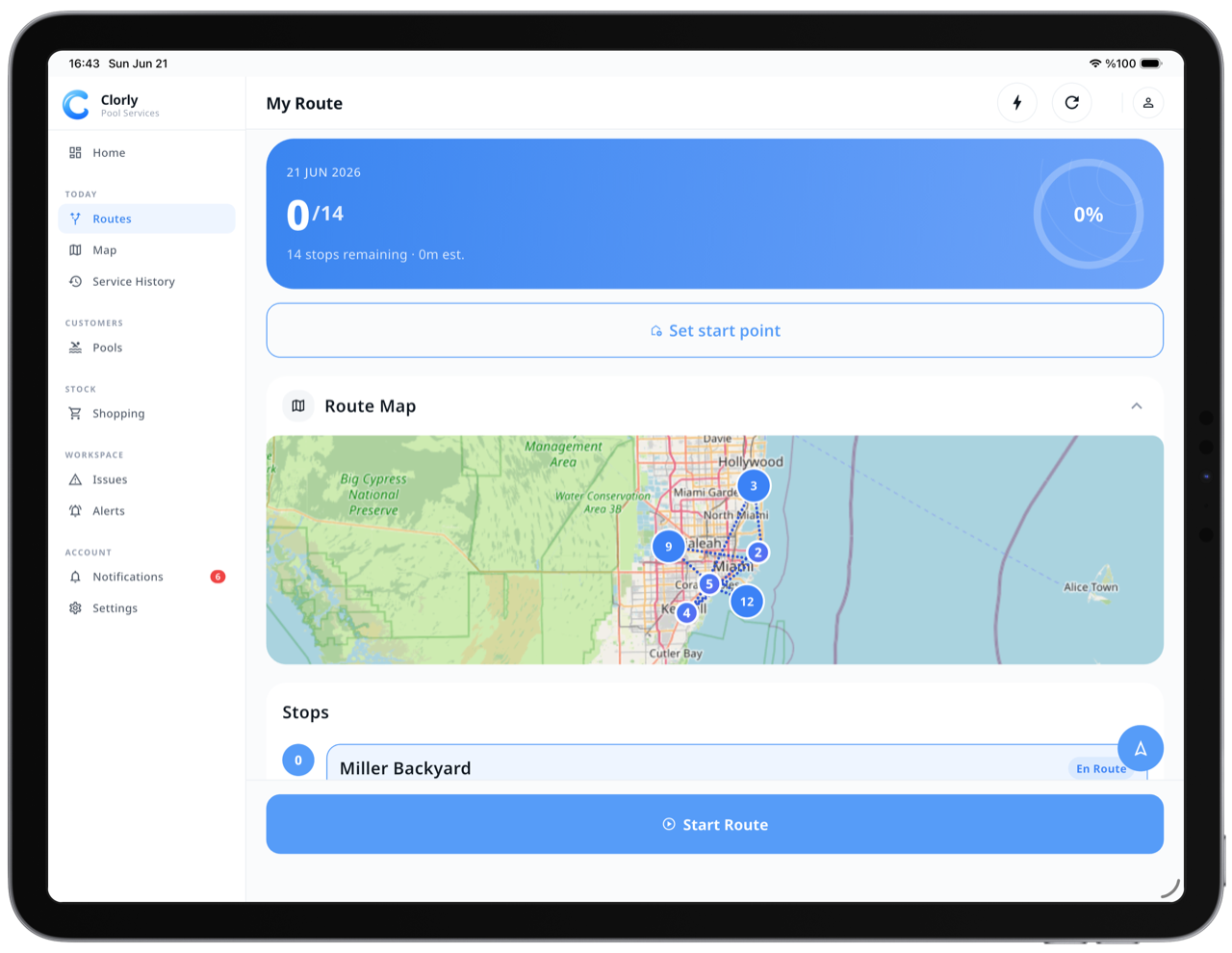Refresh the route with the reload icon
Screen dimensions: 1232x953
pyautogui.click(x=1072, y=103)
